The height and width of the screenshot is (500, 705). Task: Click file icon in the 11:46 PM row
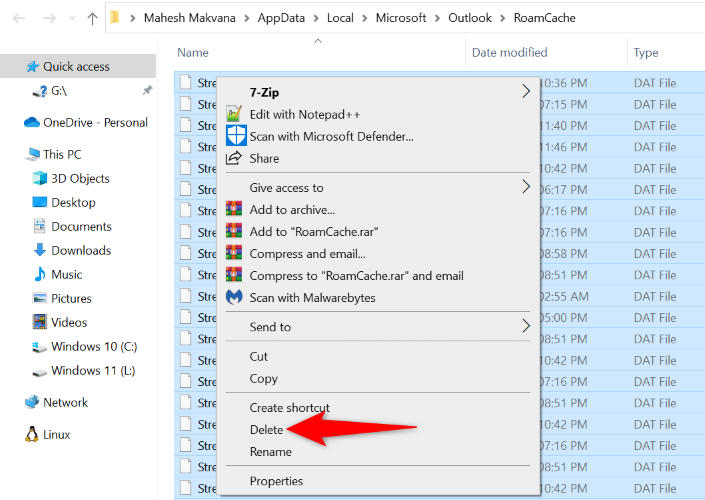click(185, 146)
